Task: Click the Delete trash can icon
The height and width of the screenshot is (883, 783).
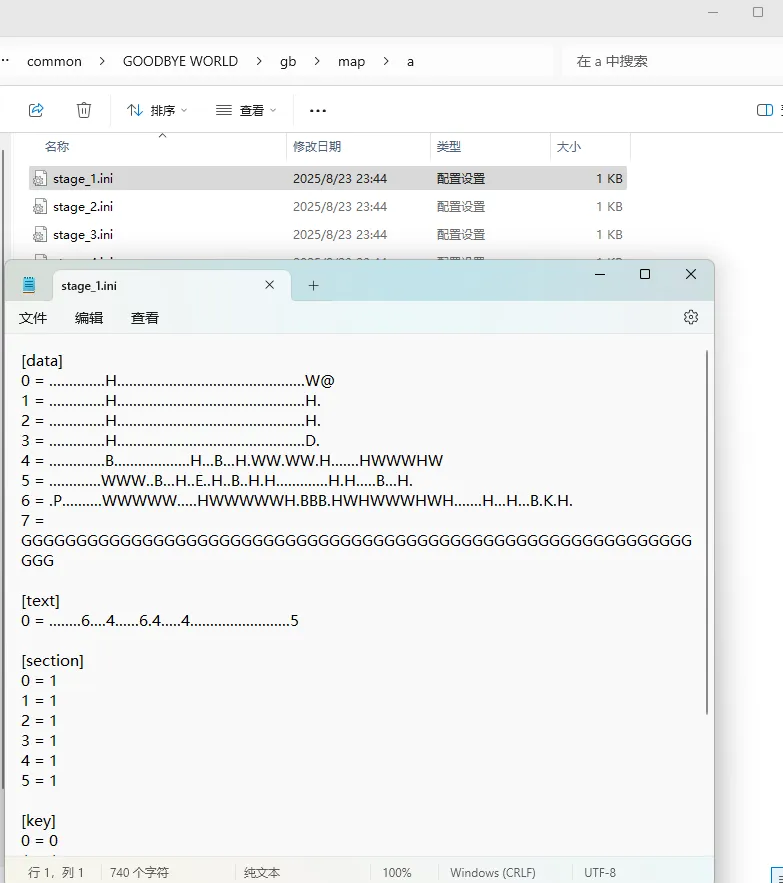Action: 84,110
